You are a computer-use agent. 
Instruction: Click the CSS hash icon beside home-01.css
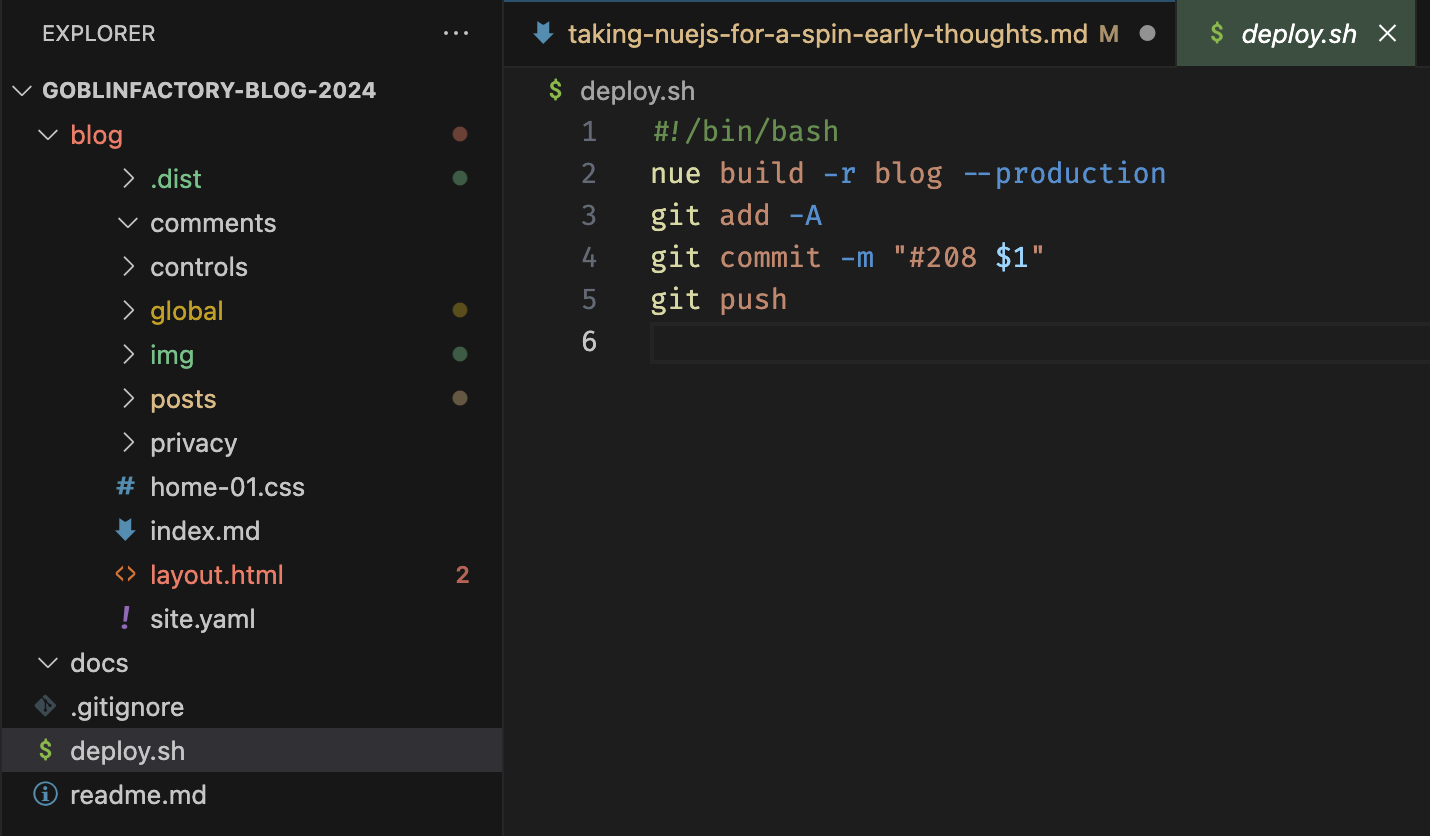click(x=125, y=487)
